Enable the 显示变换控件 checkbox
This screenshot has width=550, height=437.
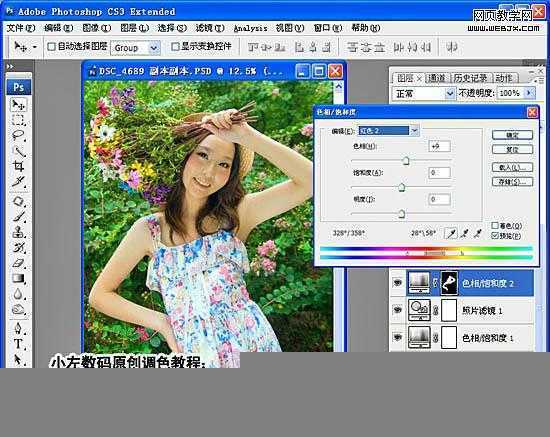click(175, 46)
